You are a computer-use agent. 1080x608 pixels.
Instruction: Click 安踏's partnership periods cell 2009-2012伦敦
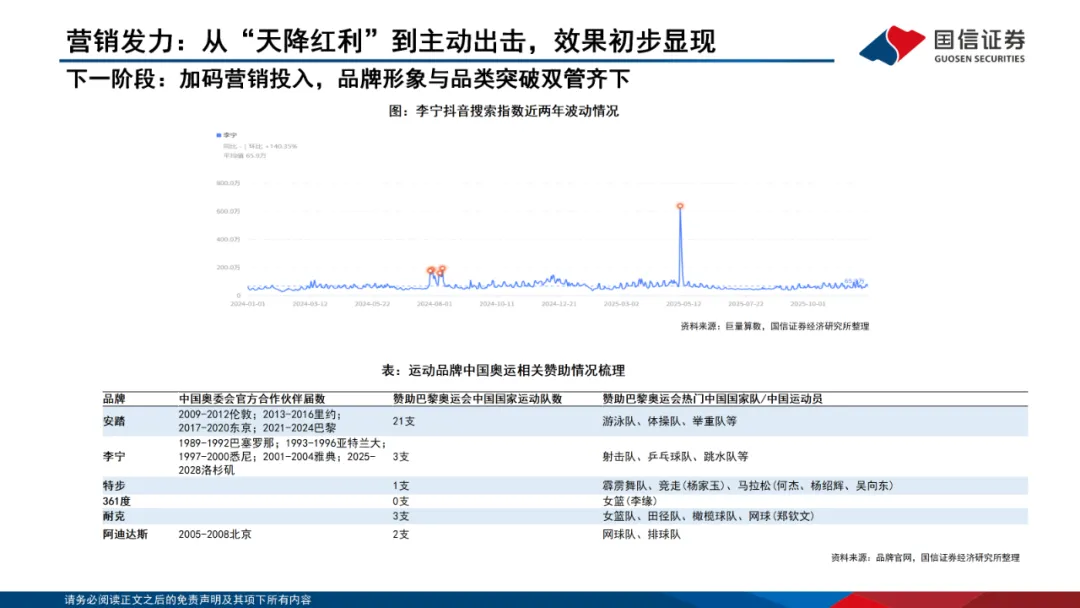pos(260,421)
